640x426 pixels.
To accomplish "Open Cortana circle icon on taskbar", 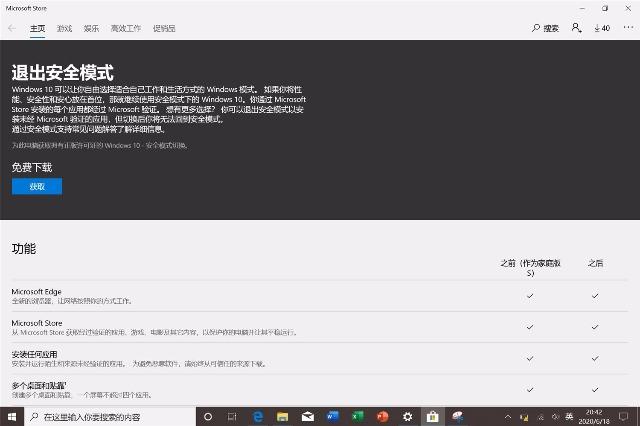I will tap(208, 417).
